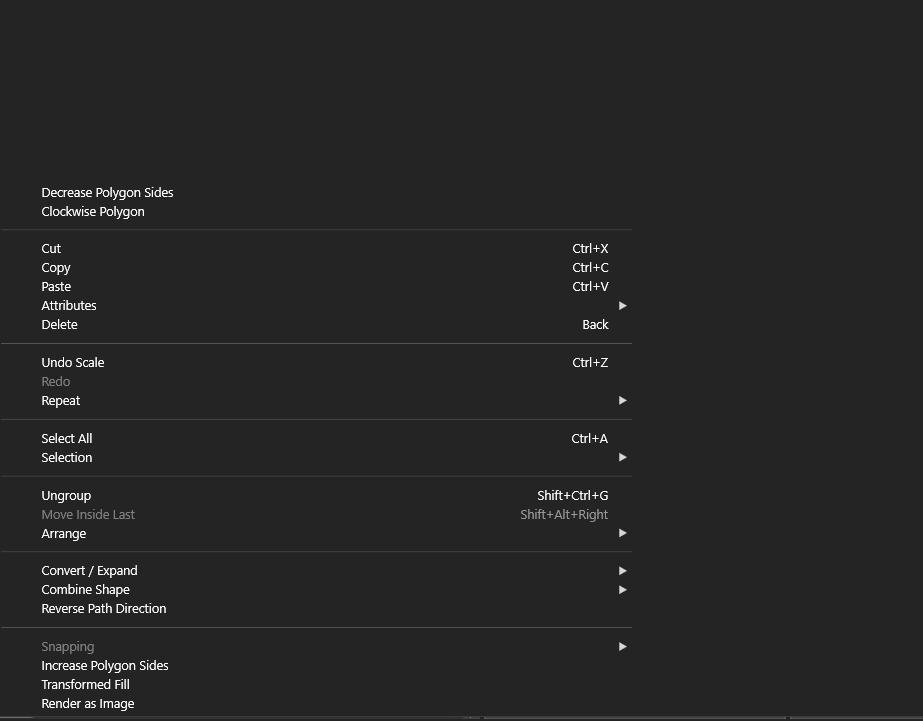
Task: Select Clockwise Polygon option
Action: click(x=93, y=212)
